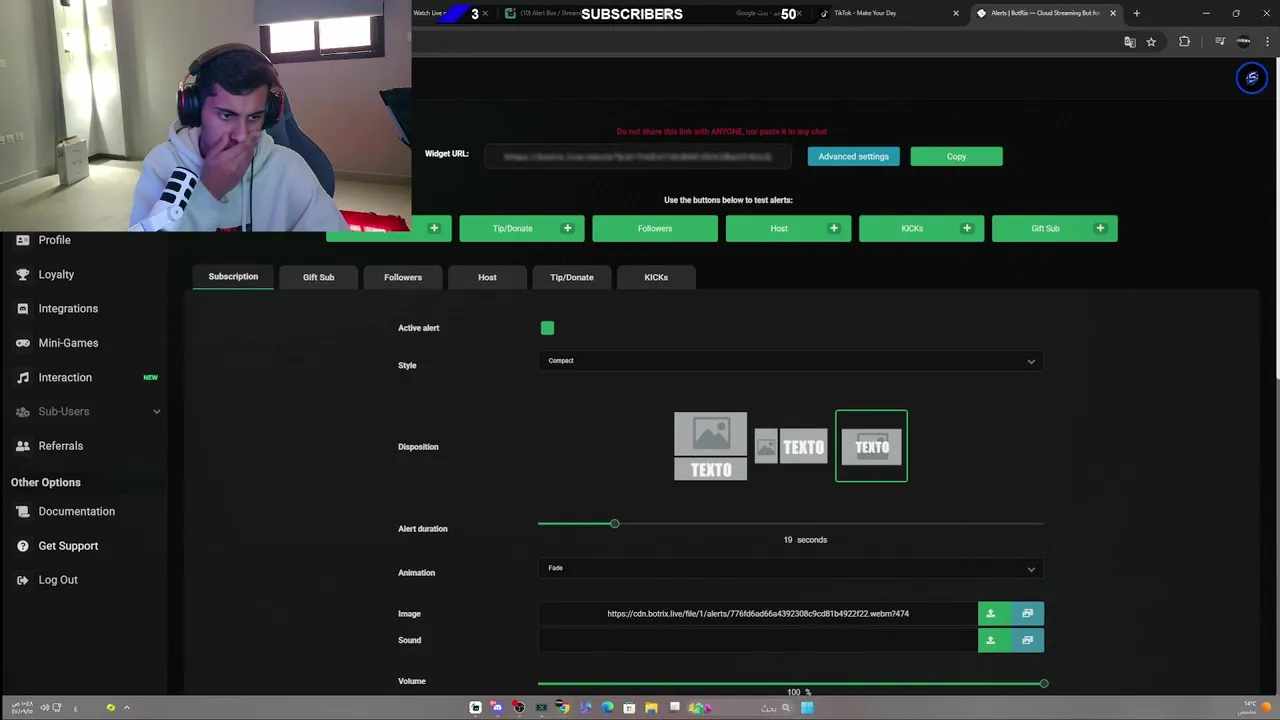Click the Documentation sidebar icon
Viewport: 1280px width, 720px height.
pos(23,511)
